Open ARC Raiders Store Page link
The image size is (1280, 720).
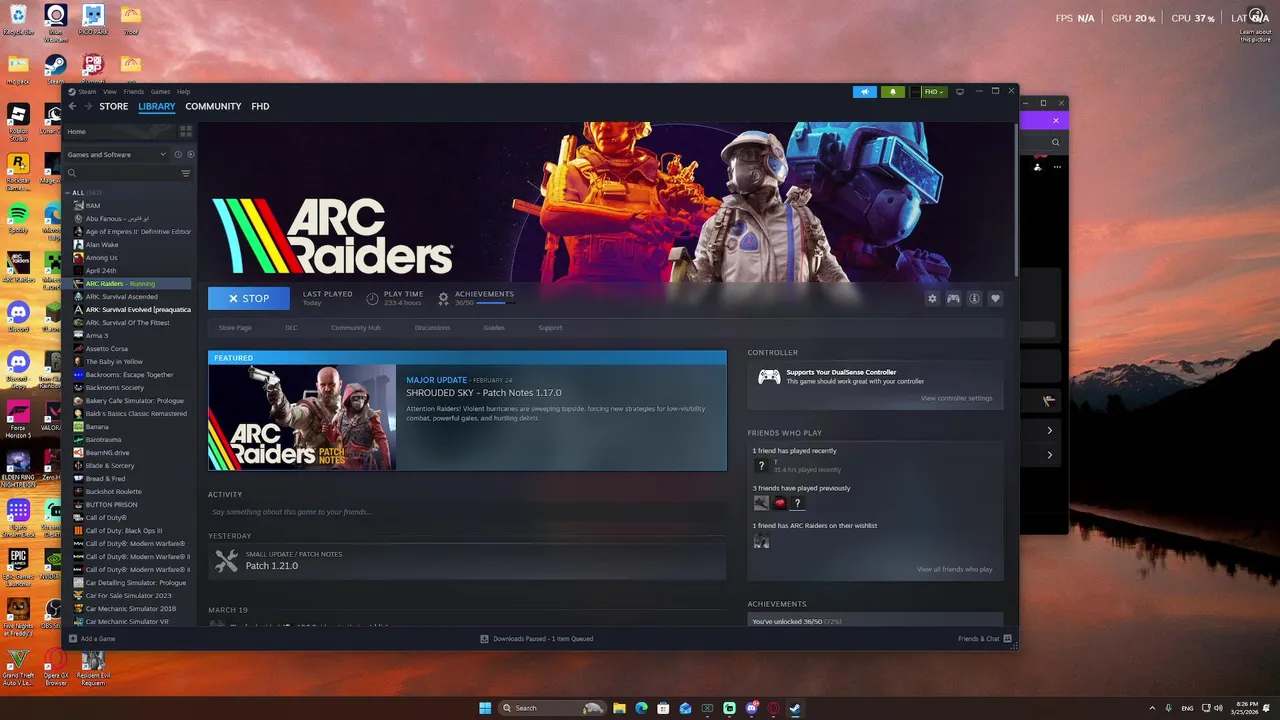pyautogui.click(x=235, y=328)
